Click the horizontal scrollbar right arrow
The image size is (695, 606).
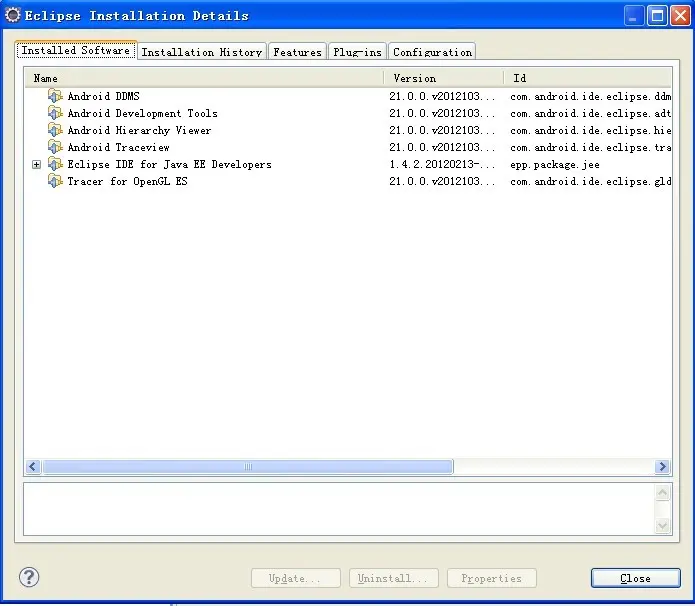[x=662, y=466]
